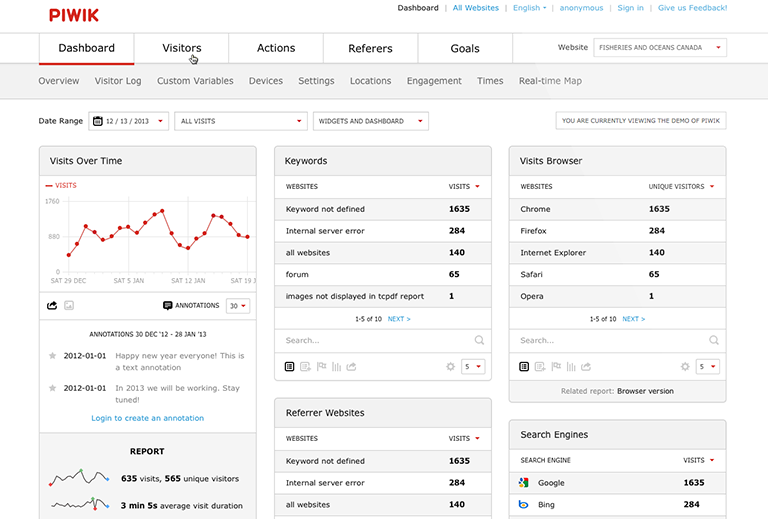Select goals flag icon in Visits Browser
The width and height of the screenshot is (768, 519).
(556, 367)
